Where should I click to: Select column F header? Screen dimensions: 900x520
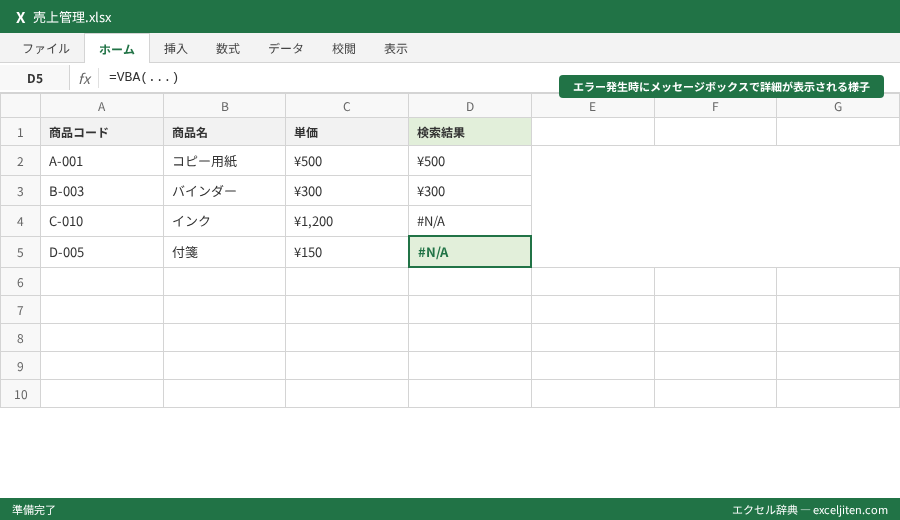[x=715, y=106]
